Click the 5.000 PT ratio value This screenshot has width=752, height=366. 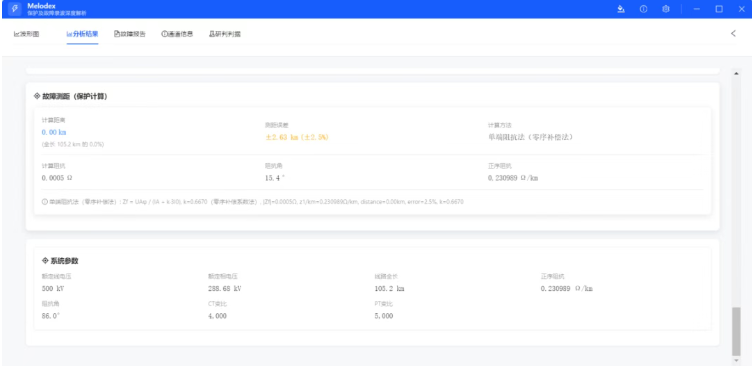tap(384, 316)
